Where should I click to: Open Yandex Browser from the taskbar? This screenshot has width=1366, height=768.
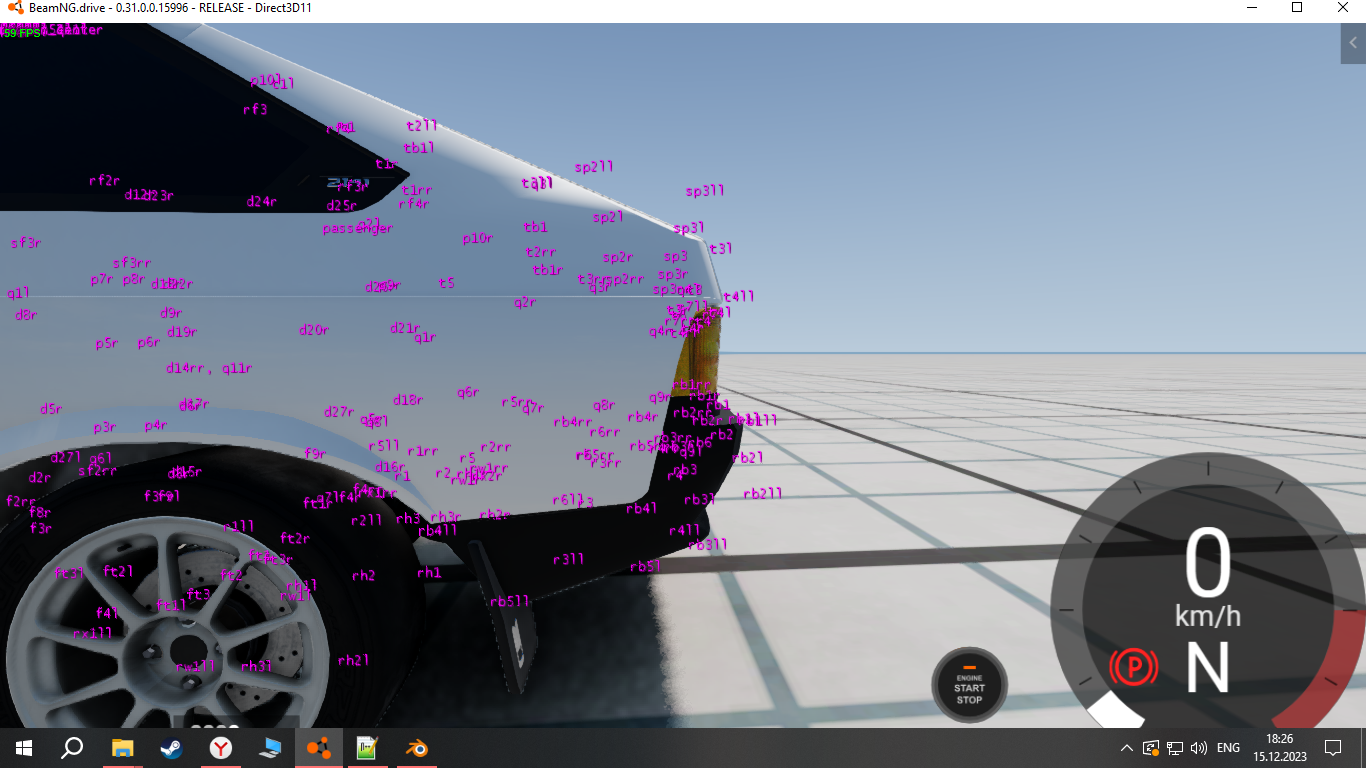pyautogui.click(x=220, y=748)
